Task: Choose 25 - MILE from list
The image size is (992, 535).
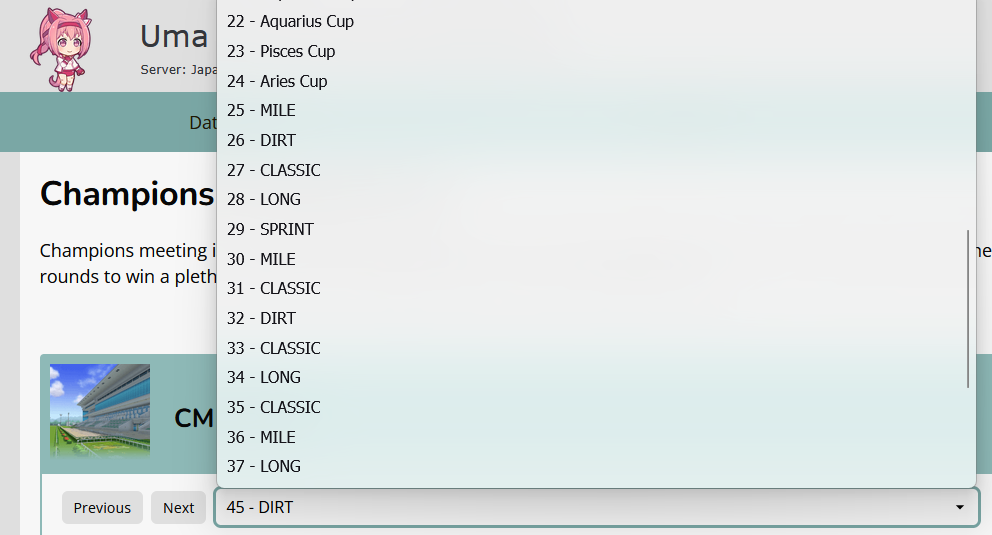Action: click(596, 110)
